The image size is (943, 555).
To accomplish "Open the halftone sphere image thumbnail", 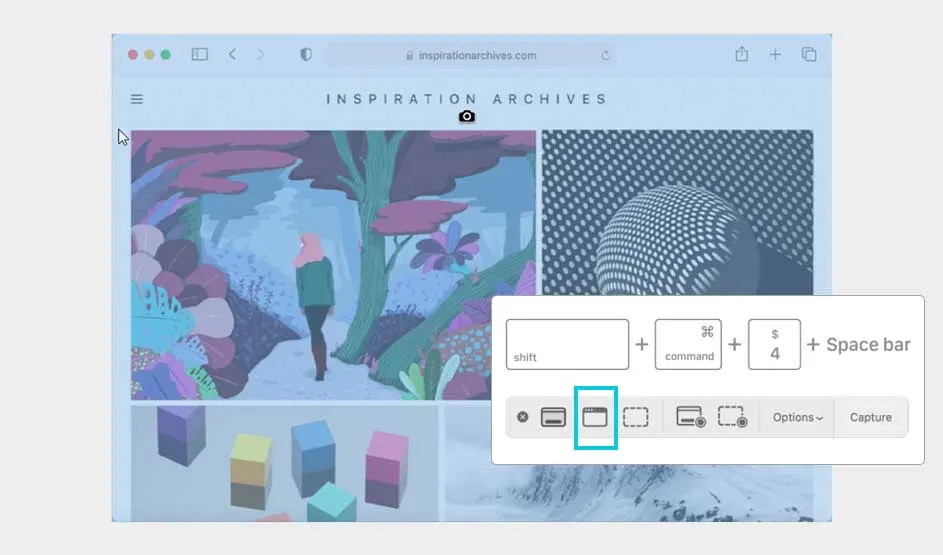I will coord(677,212).
